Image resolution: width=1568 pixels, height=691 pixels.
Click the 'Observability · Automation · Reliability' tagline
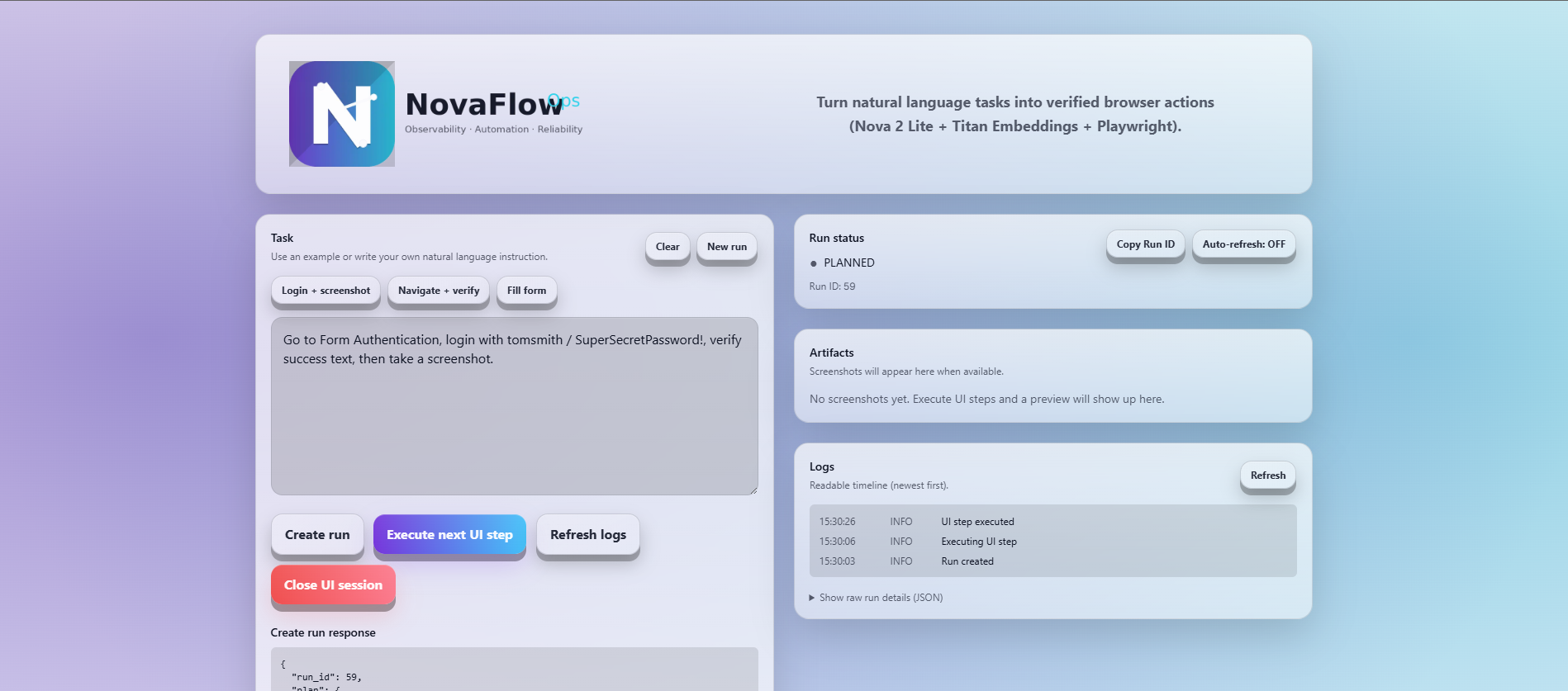click(x=493, y=130)
